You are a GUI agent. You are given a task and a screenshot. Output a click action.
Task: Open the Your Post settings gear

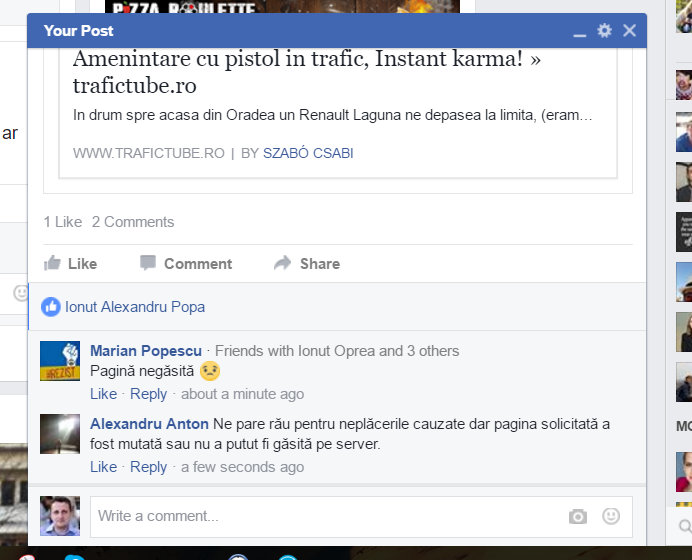click(x=604, y=30)
